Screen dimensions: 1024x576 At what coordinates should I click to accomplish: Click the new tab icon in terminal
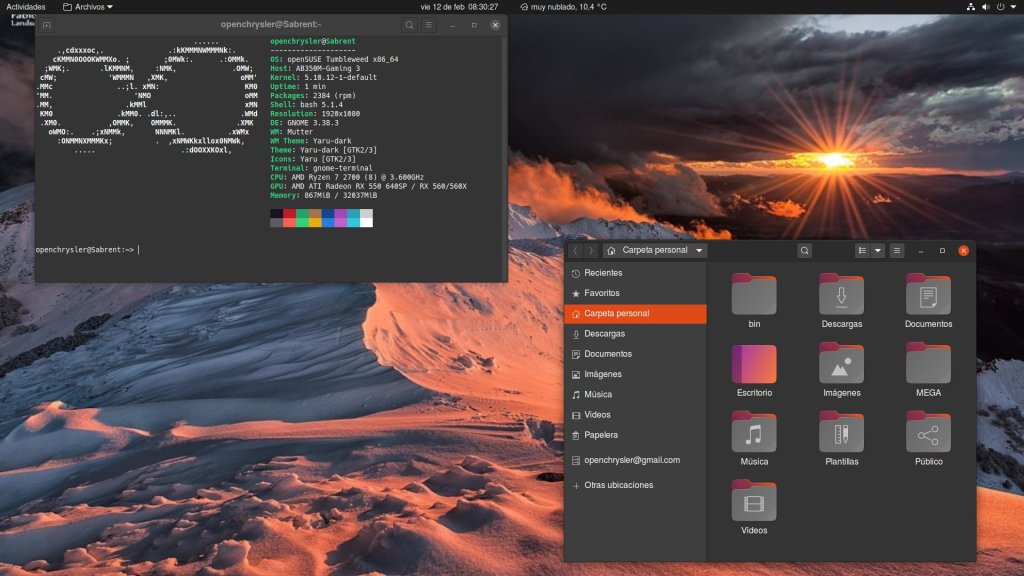[47, 25]
